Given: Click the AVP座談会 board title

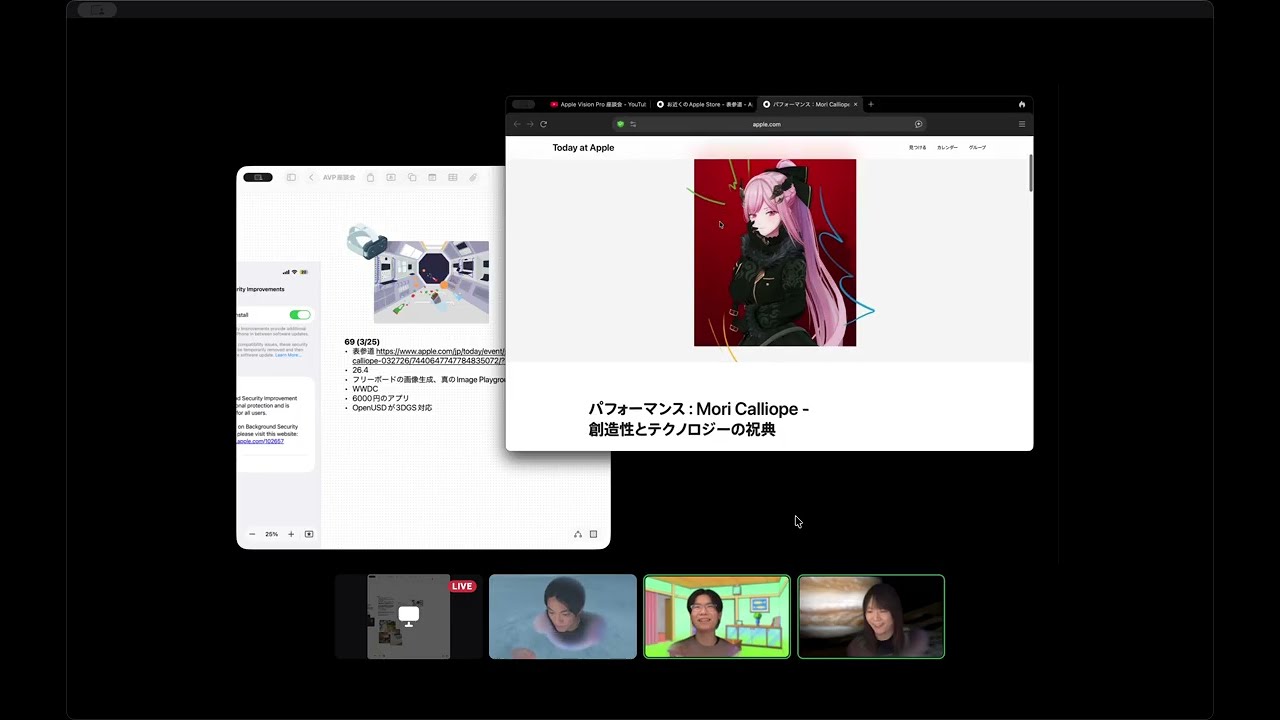Looking at the screenshot, I should 339,177.
